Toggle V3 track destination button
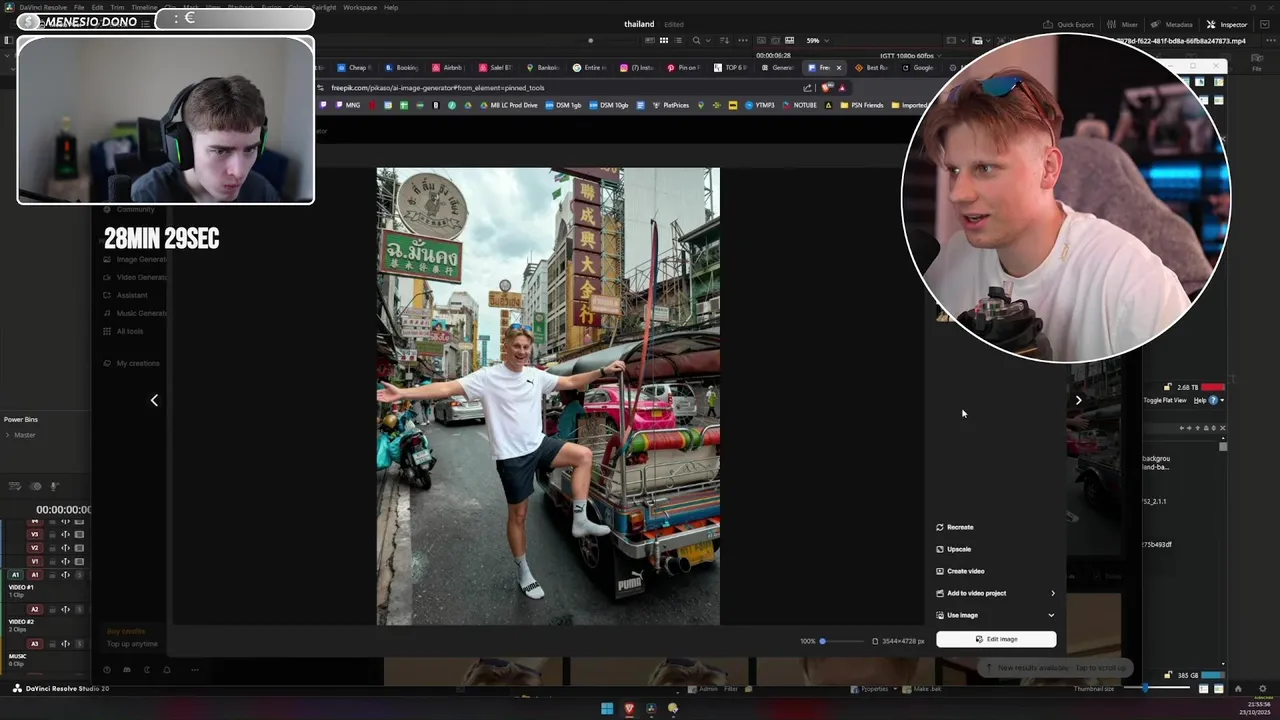The width and height of the screenshot is (1280, 720). point(34,534)
